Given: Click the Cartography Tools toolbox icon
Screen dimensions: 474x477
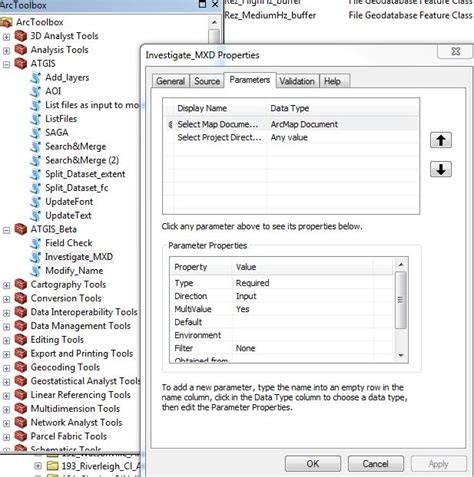Looking at the screenshot, I should coord(21,285).
